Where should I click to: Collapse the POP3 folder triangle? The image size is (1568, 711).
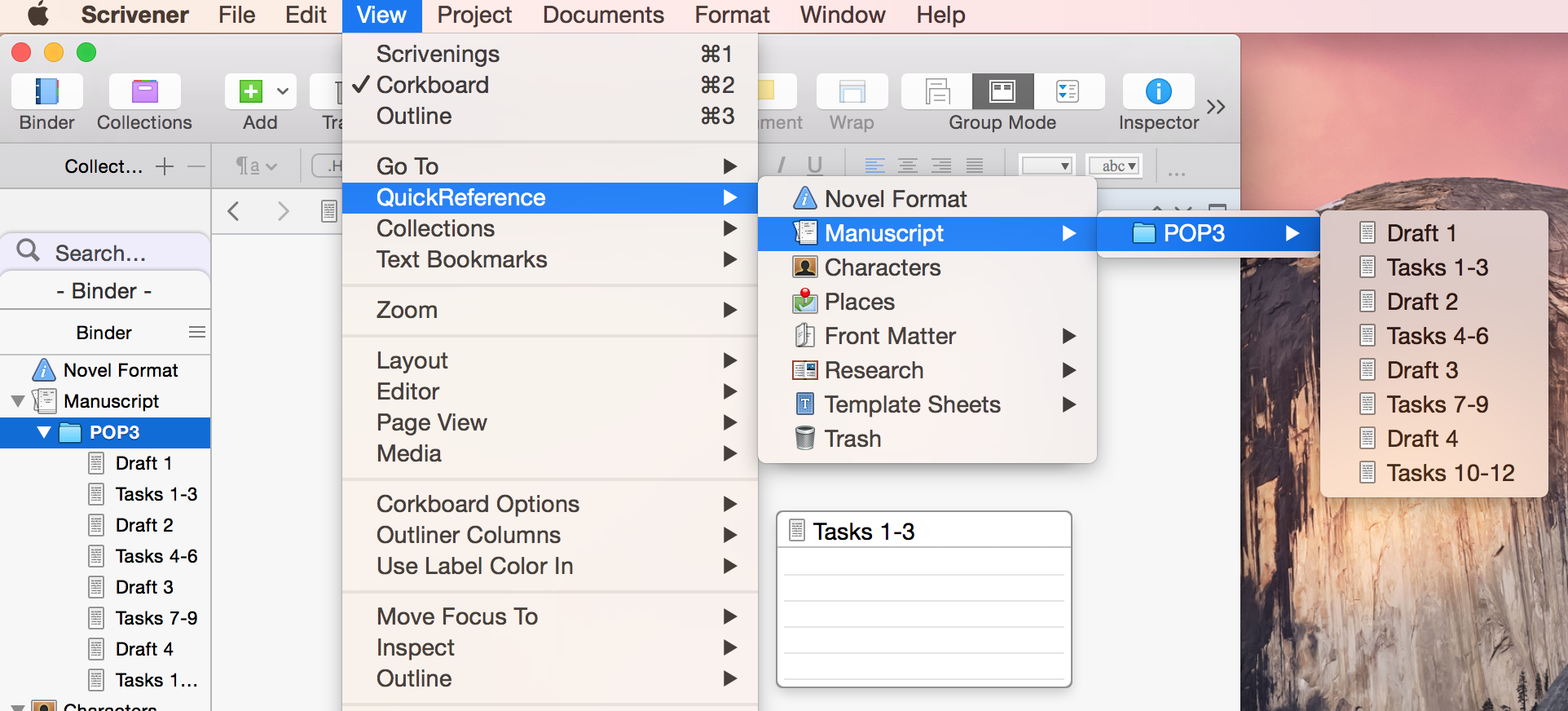(x=44, y=432)
